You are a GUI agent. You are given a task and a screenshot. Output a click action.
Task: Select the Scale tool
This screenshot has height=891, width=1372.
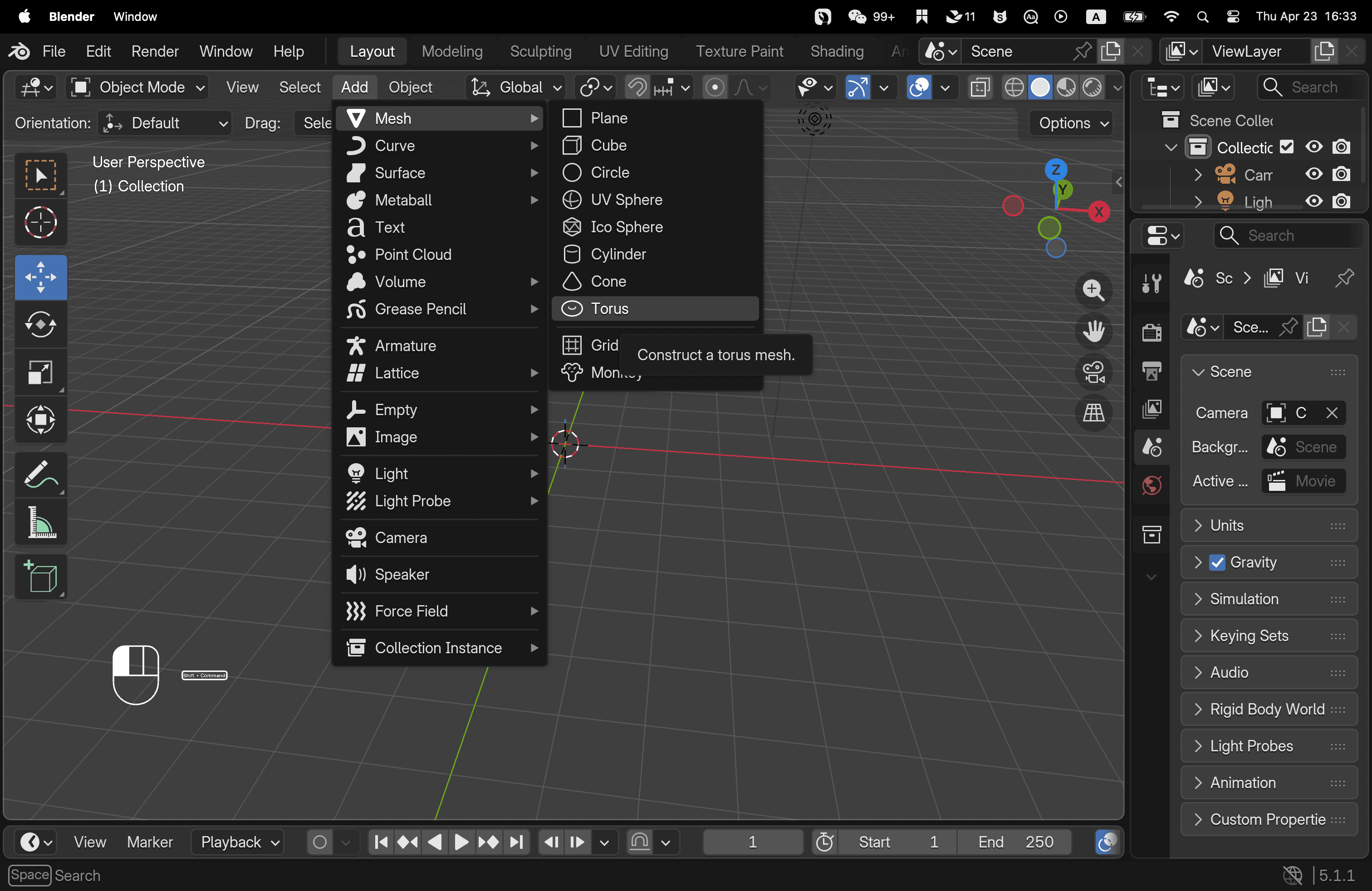[x=40, y=372]
